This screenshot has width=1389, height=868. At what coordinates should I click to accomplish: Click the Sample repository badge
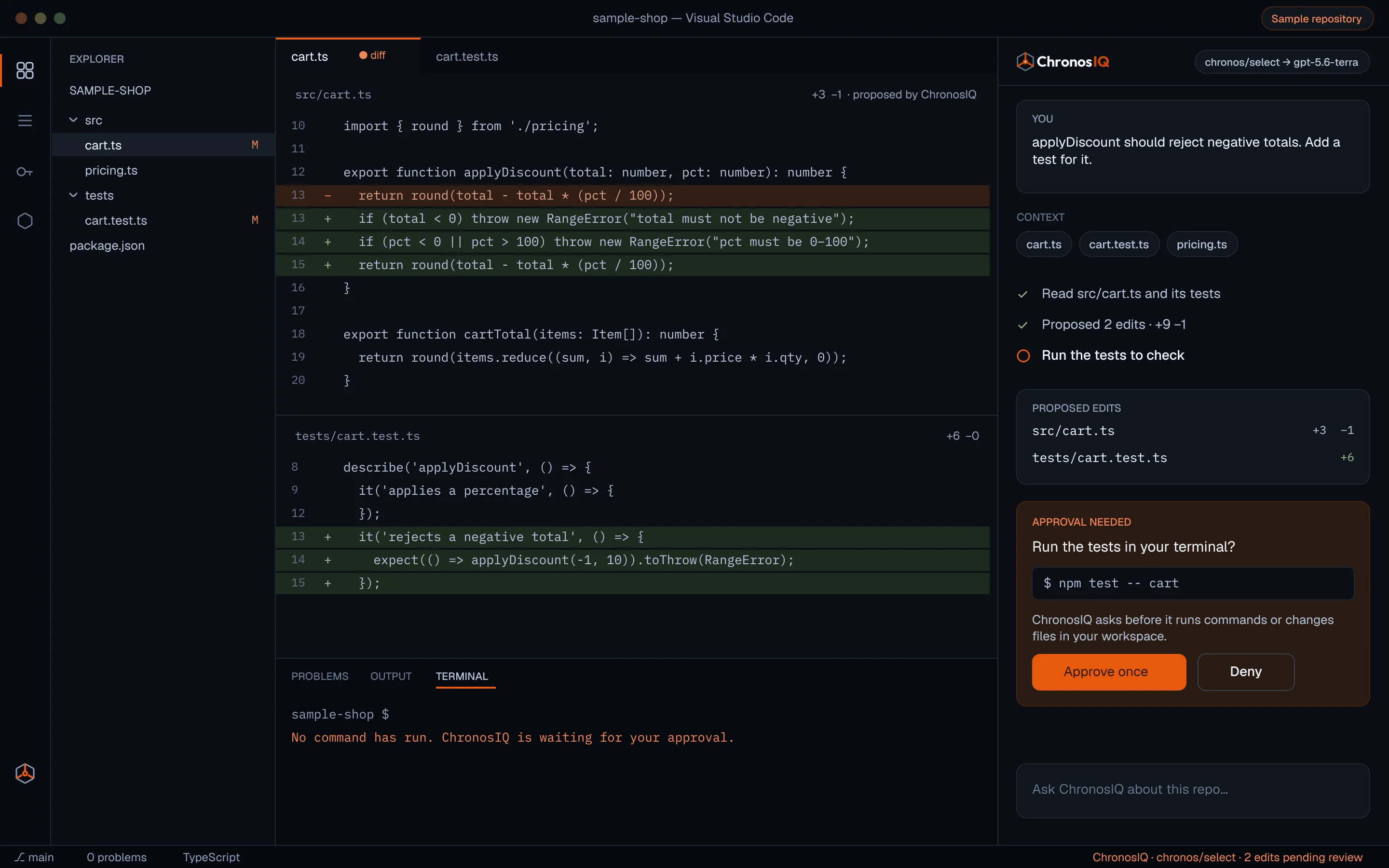[1316, 18]
